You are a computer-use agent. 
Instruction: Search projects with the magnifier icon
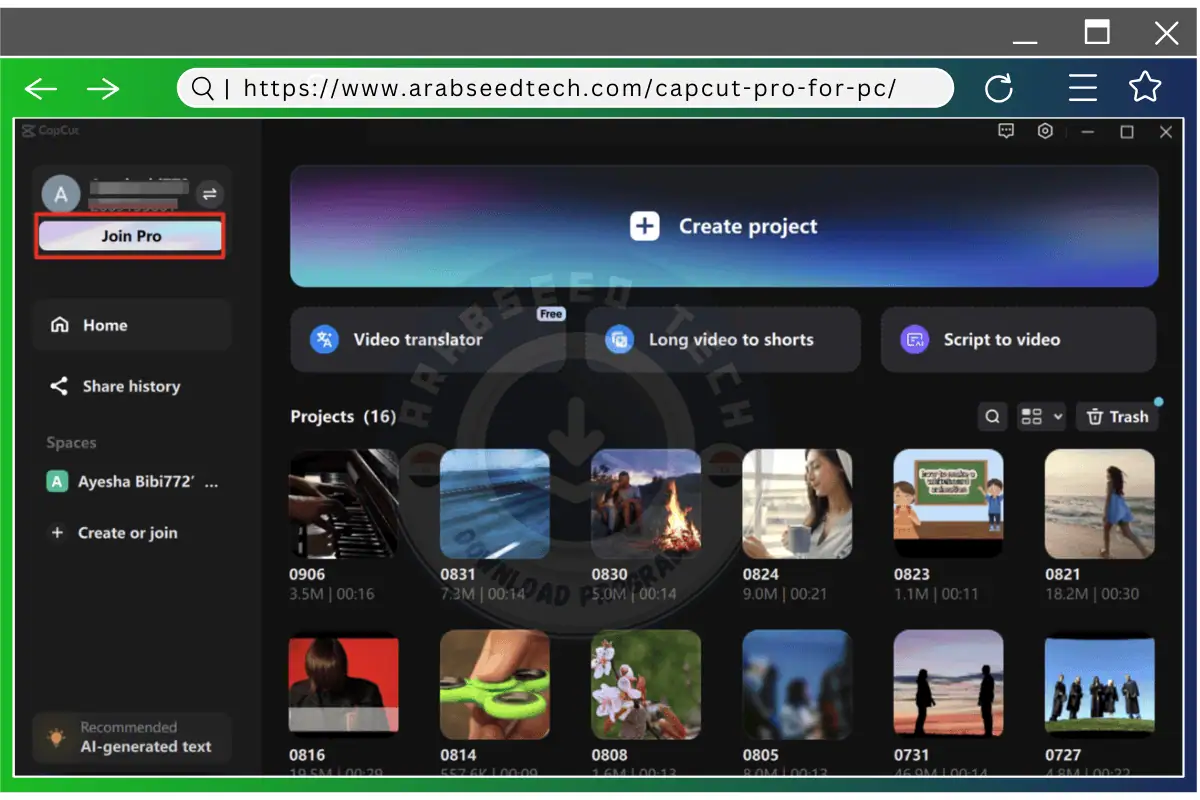[992, 417]
